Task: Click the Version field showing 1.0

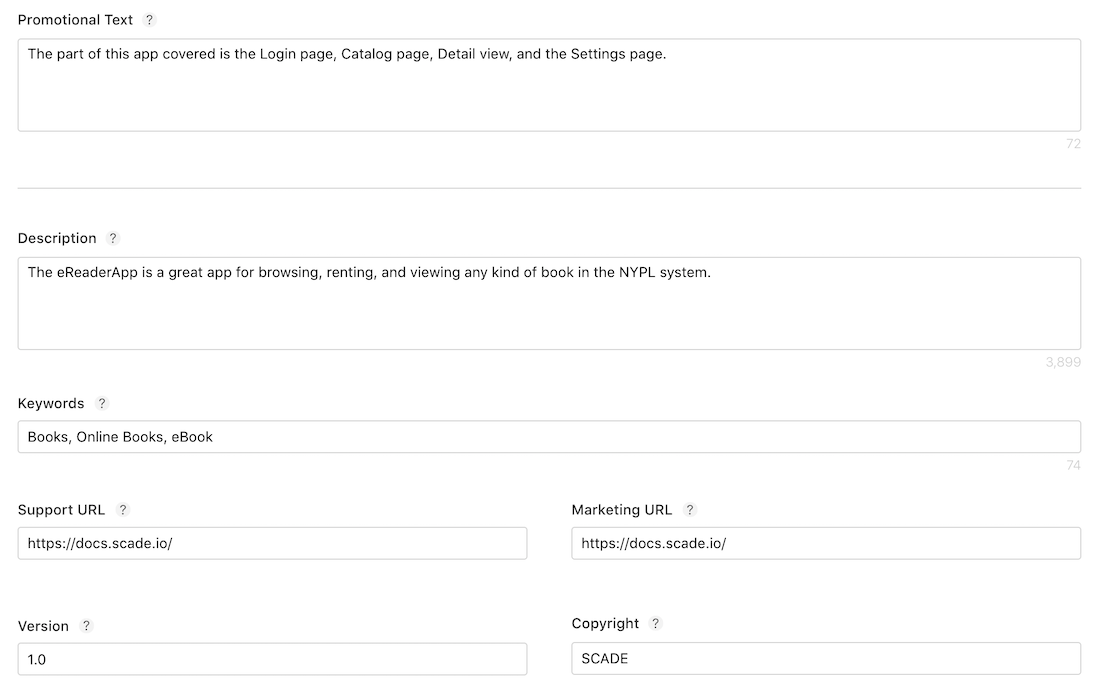Action: (272, 660)
